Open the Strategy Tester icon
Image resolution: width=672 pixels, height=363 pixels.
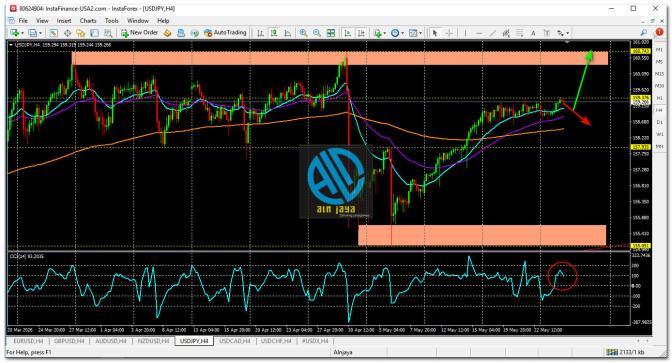click(108, 33)
